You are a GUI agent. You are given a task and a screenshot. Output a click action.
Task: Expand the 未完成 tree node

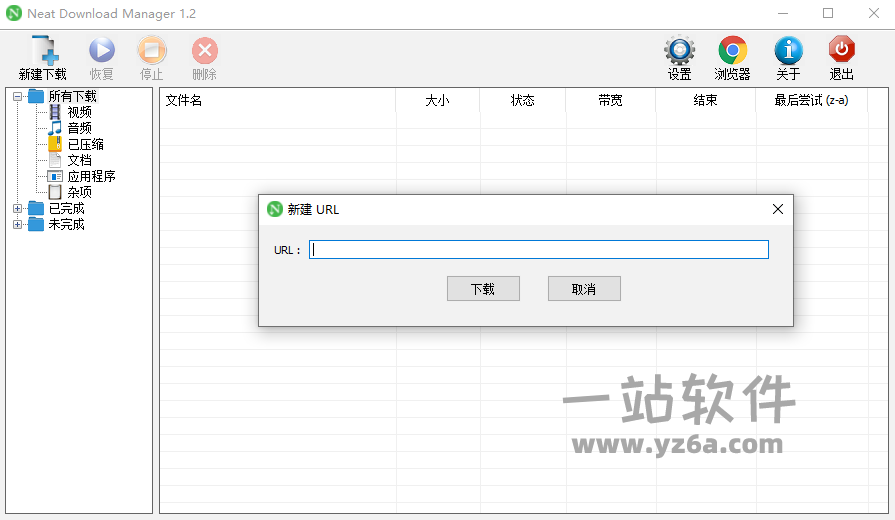click(x=18, y=225)
